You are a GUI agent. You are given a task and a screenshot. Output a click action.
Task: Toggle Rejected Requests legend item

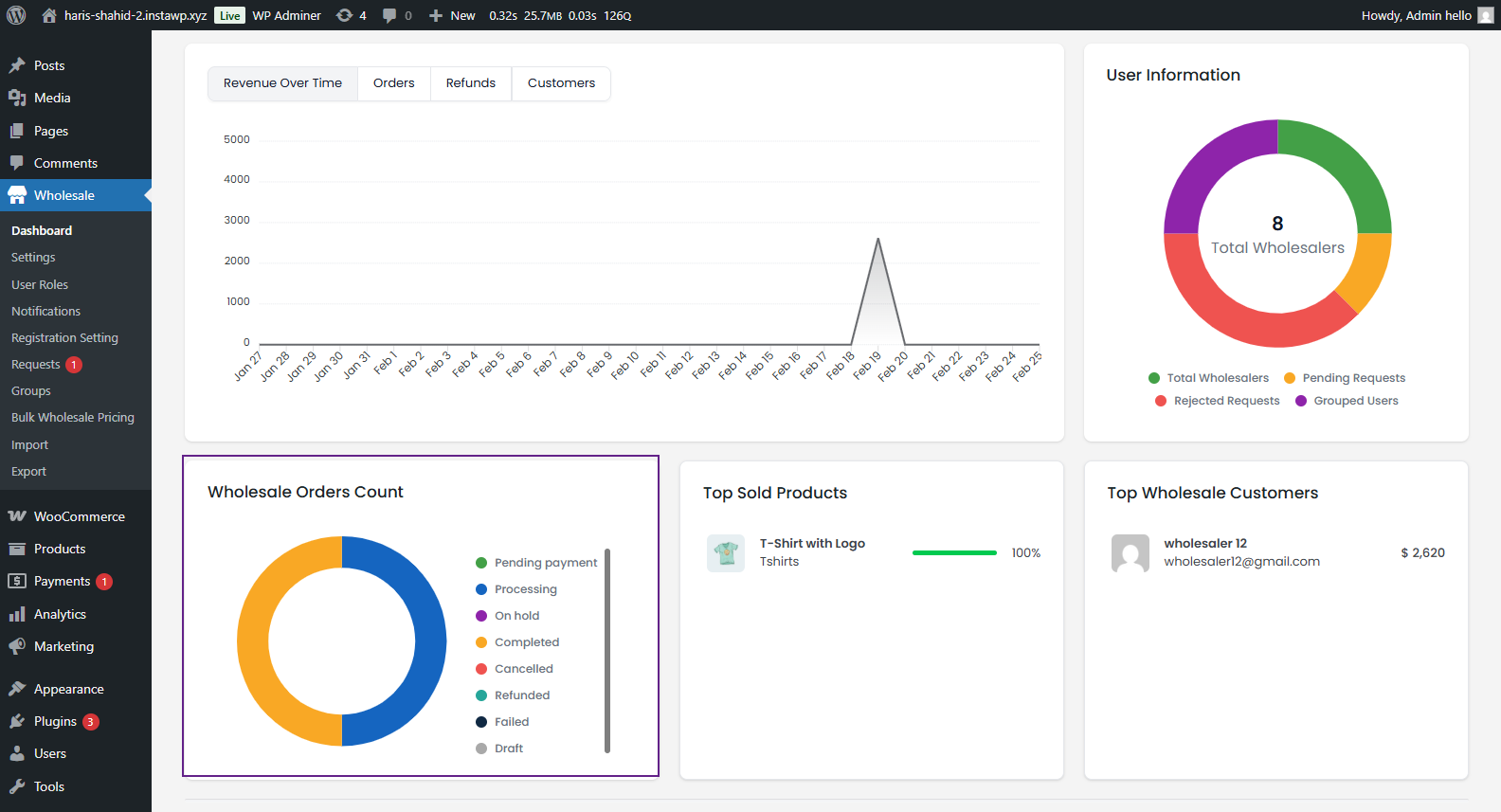pos(1217,401)
